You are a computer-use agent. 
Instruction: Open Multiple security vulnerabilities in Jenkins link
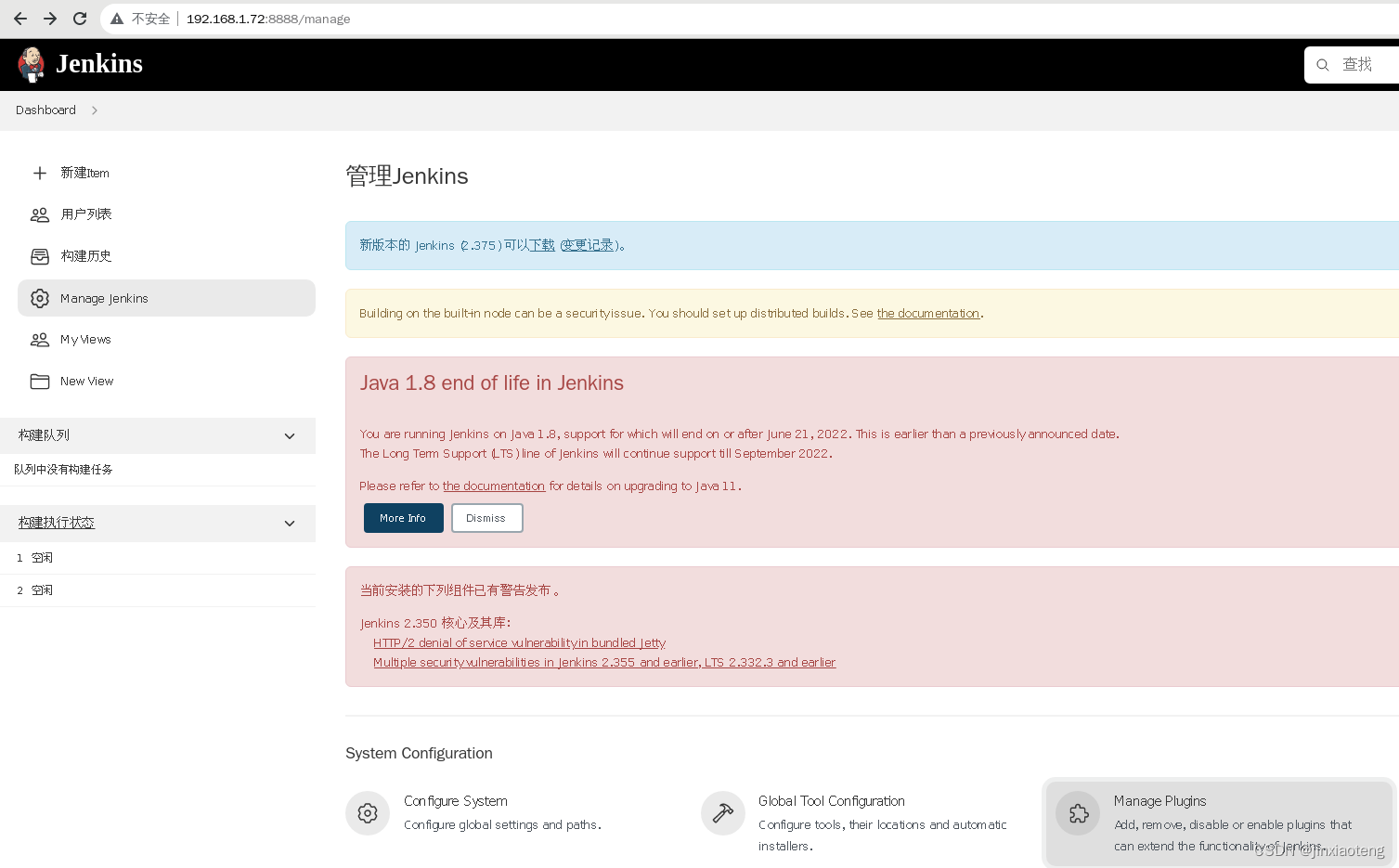[x=604, y=663]
